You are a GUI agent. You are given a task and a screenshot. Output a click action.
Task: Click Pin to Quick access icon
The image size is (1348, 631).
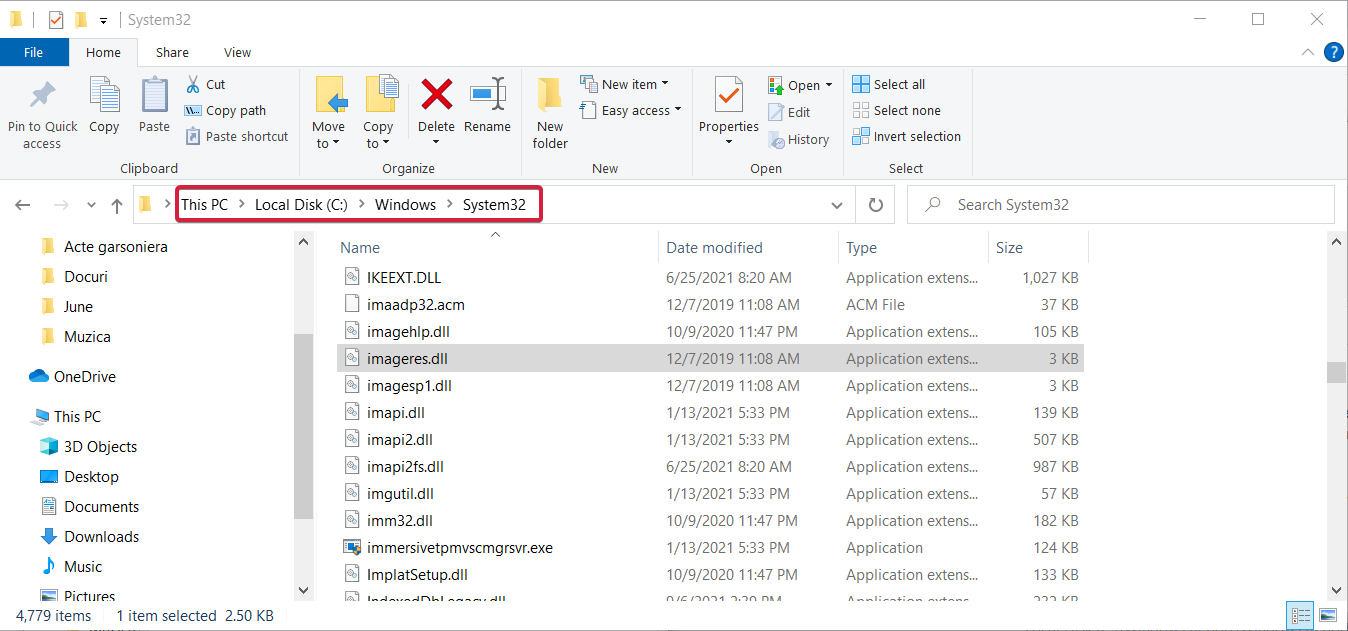pos(42,96)
